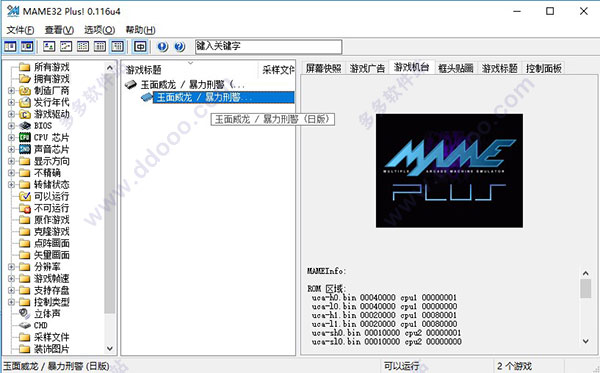Switch to large icons view
The width and height of the screenshot is (600, 373).
pos(49,47)
